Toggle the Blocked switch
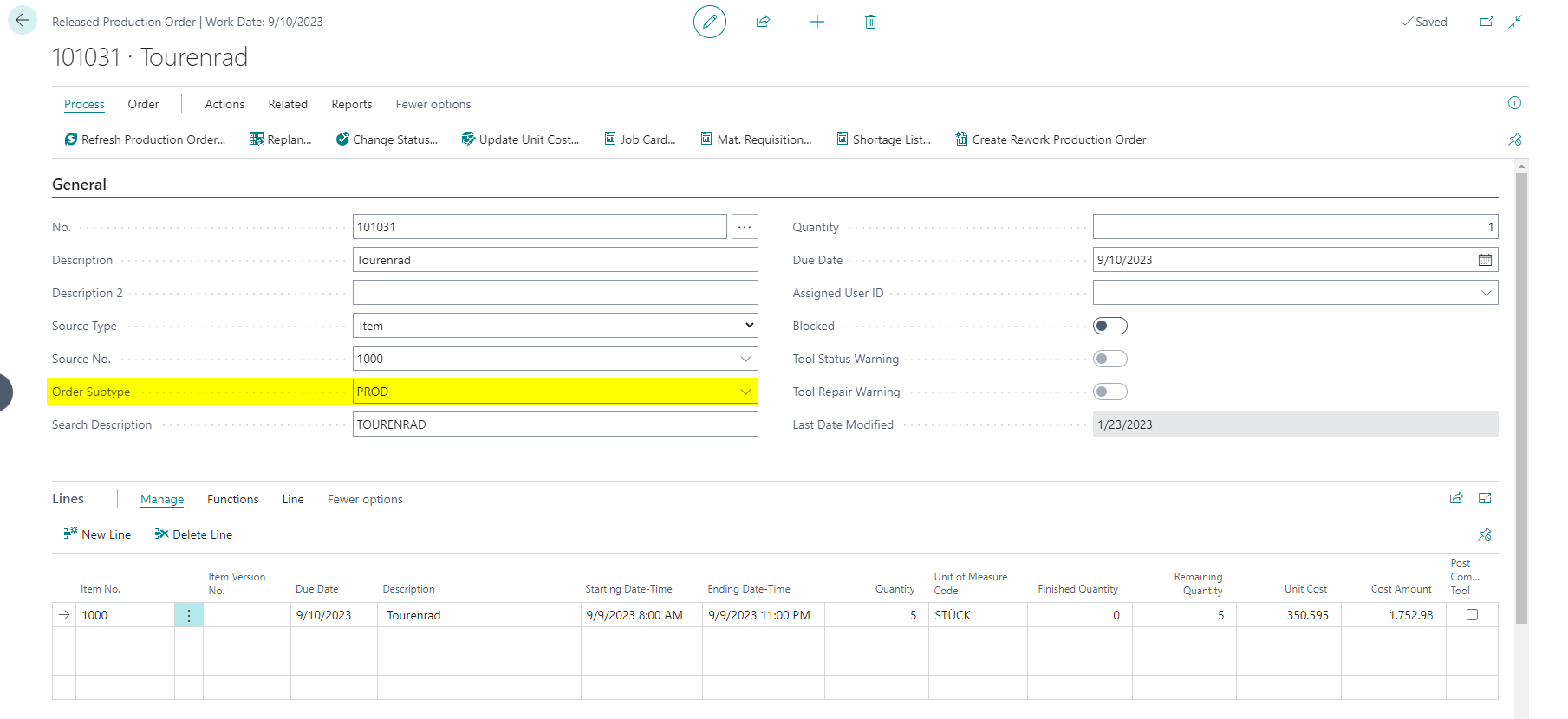 coord(1110,326)
